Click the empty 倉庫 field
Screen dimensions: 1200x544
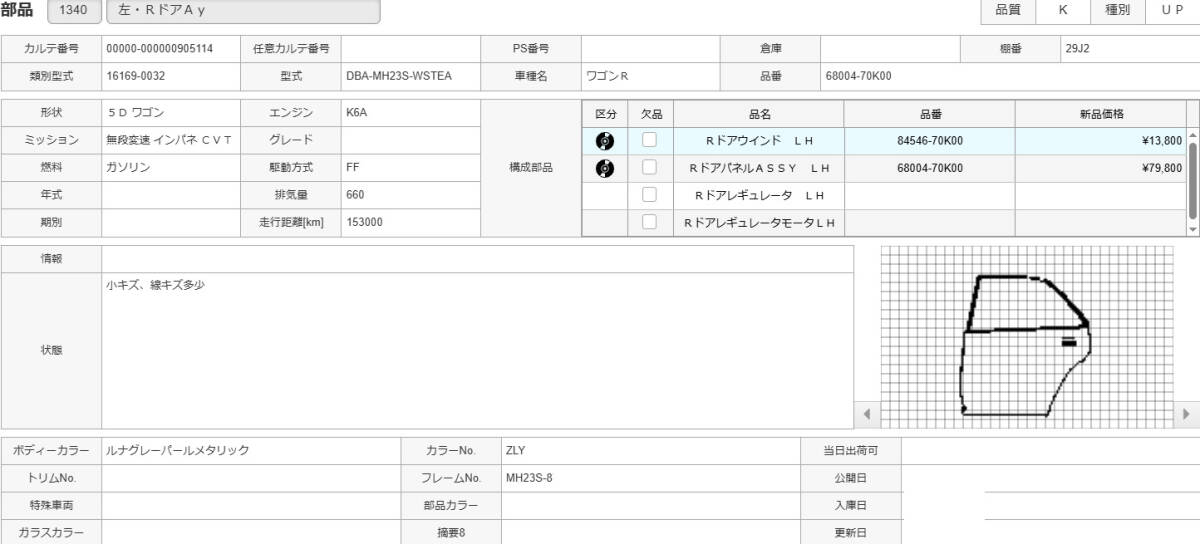(891, 48)
